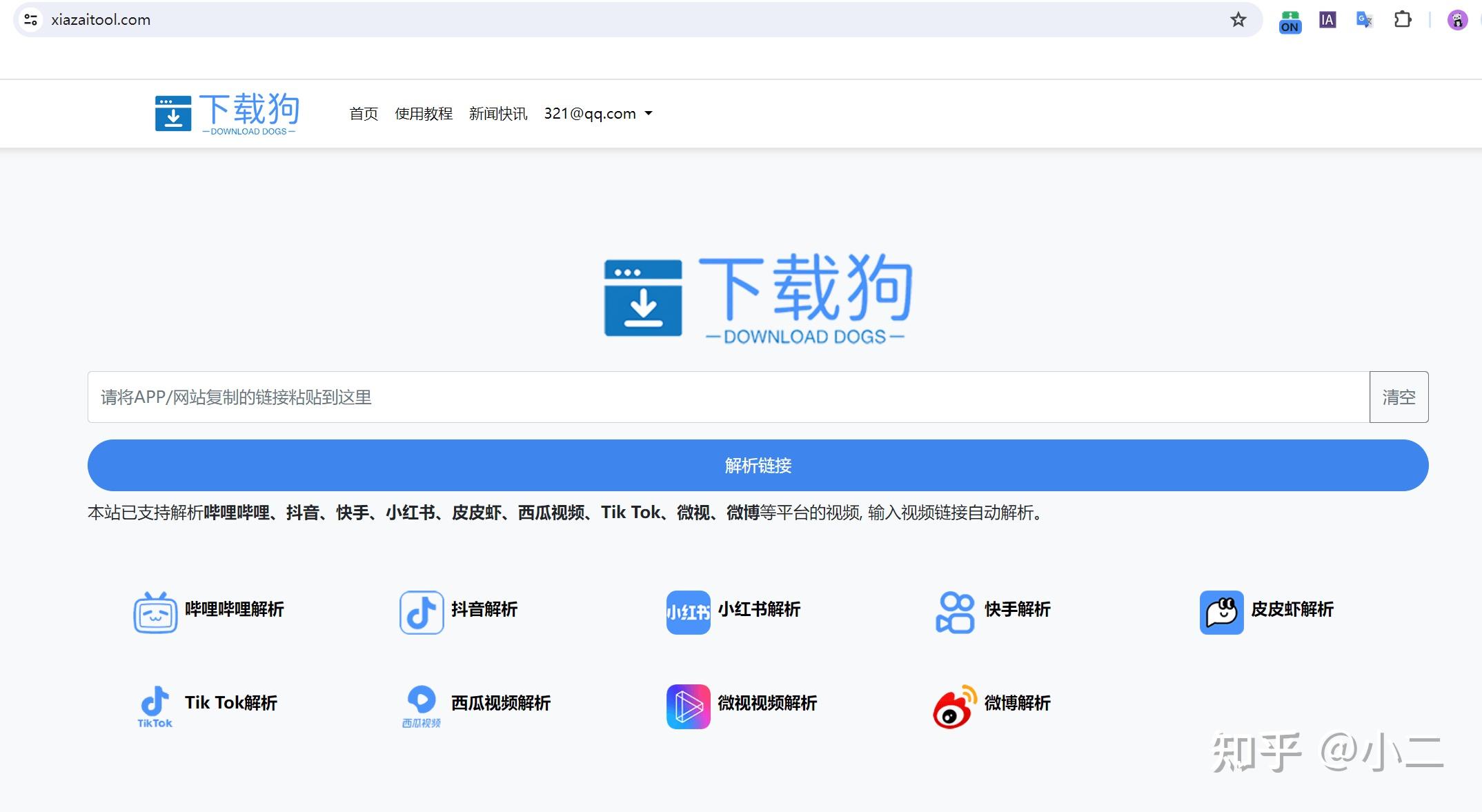Click the Weibo eye icon
This screenshot has height=812, width=1482.
[955, 706]
